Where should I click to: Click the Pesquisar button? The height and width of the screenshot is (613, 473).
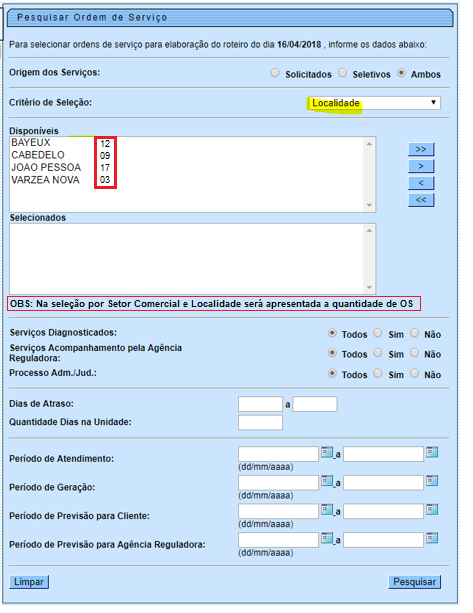click(414, 582)
